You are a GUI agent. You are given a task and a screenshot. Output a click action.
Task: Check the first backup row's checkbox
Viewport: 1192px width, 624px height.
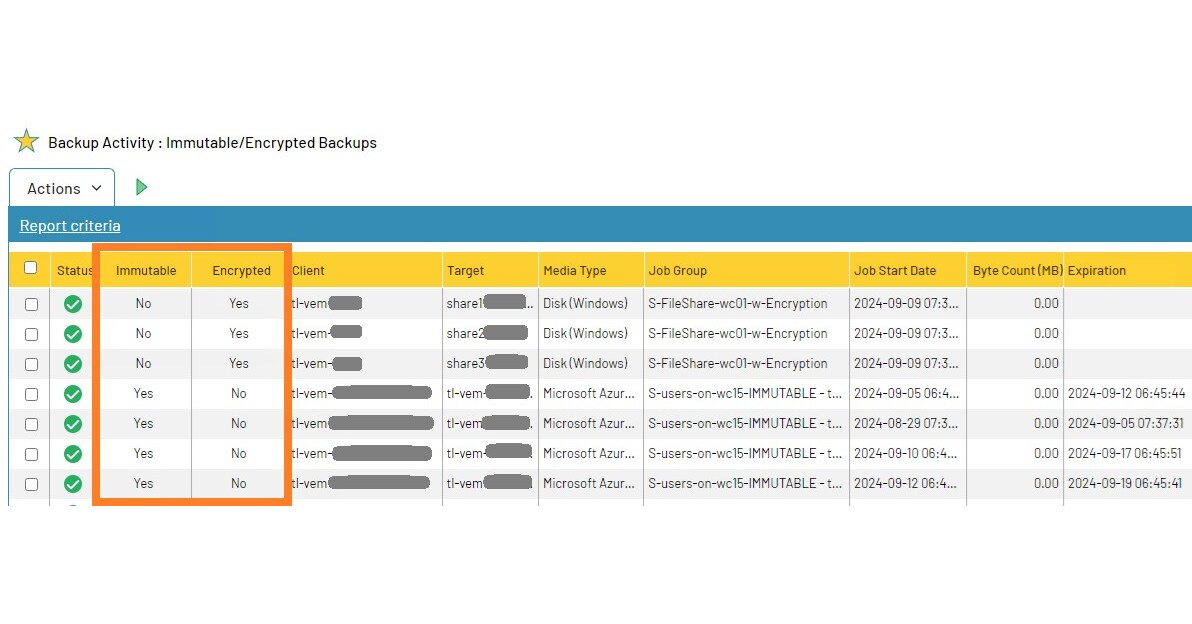30,303
